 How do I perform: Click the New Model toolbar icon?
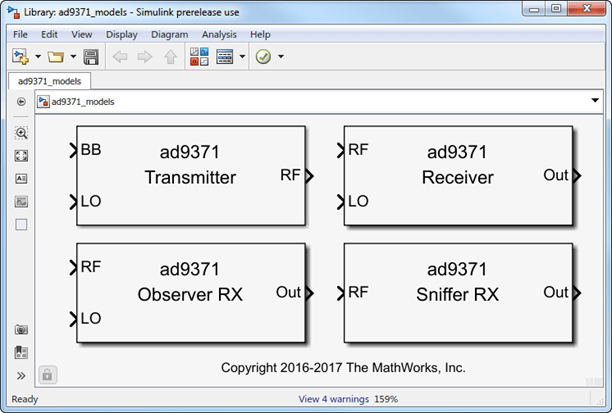pos(20,57)
